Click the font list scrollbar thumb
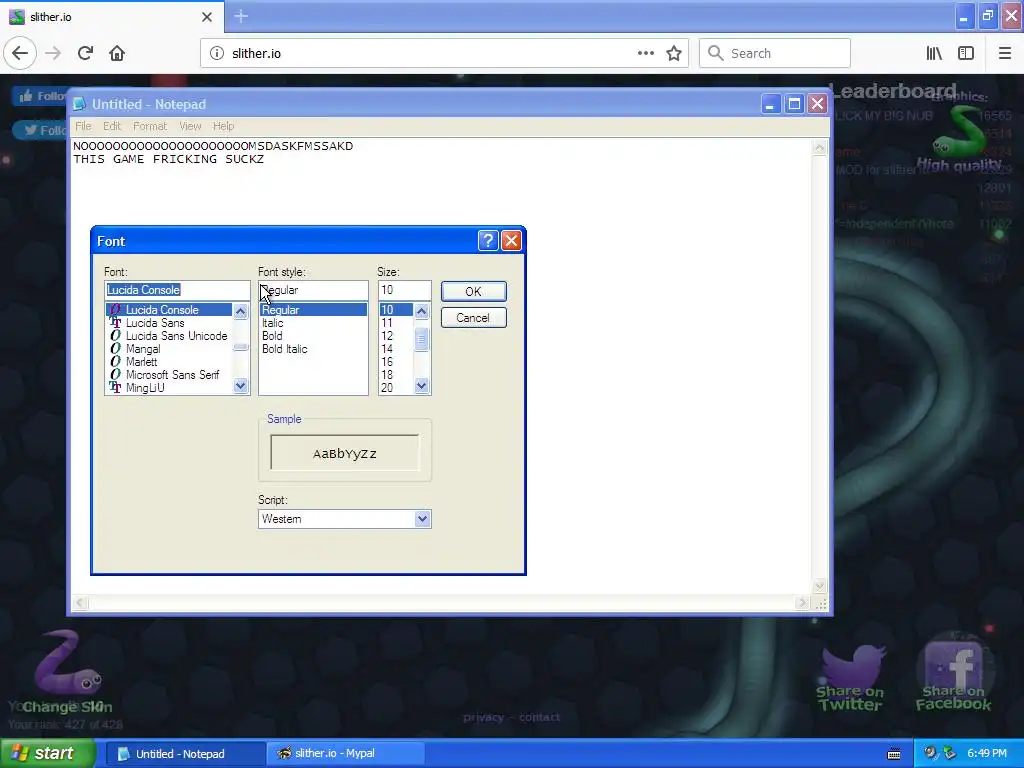1024x768 pixels. pyautogui.click(x=240, y=347)
